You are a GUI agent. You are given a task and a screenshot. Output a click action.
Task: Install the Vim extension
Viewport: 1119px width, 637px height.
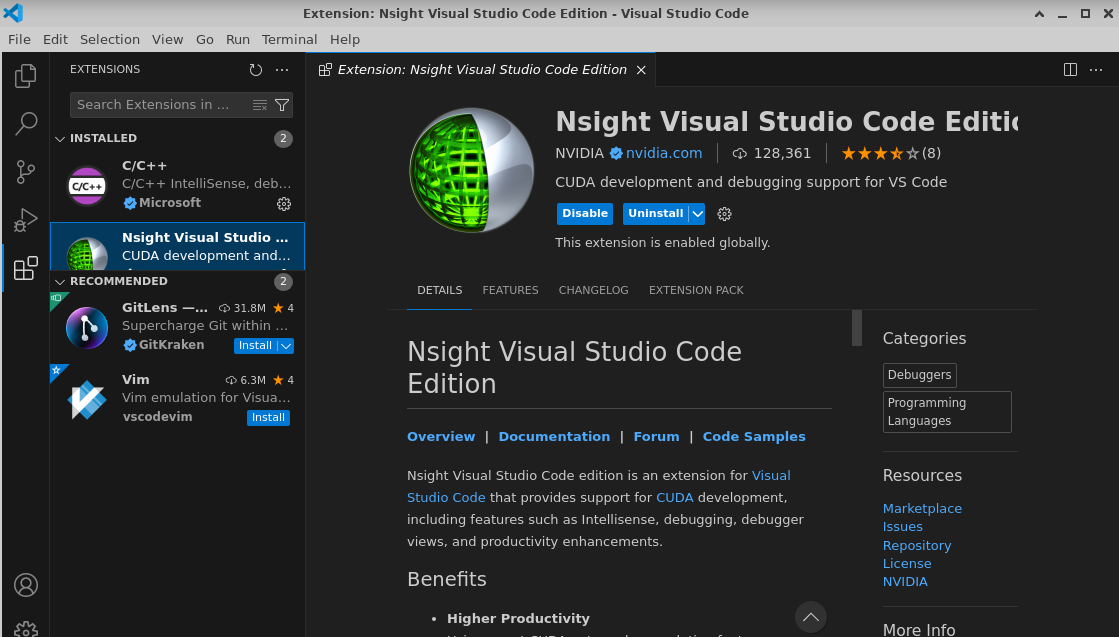click(x=268, y=418)
